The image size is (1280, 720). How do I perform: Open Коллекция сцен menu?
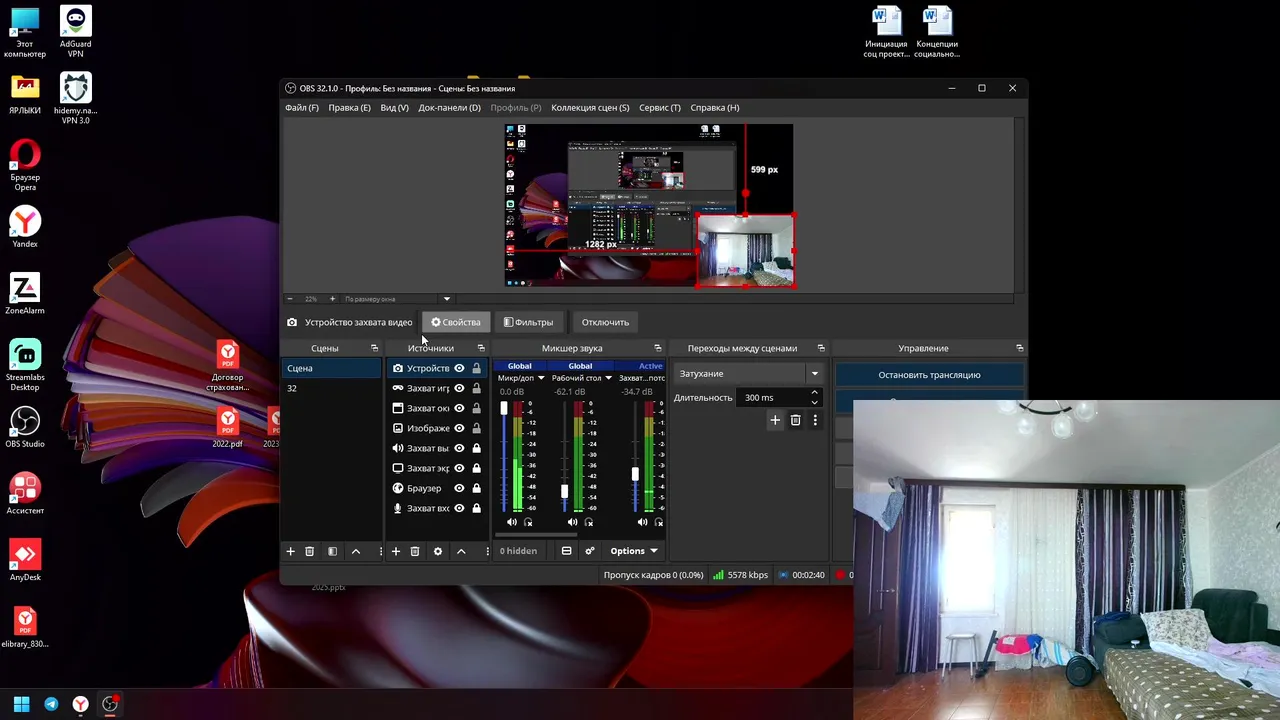[590, 107]
